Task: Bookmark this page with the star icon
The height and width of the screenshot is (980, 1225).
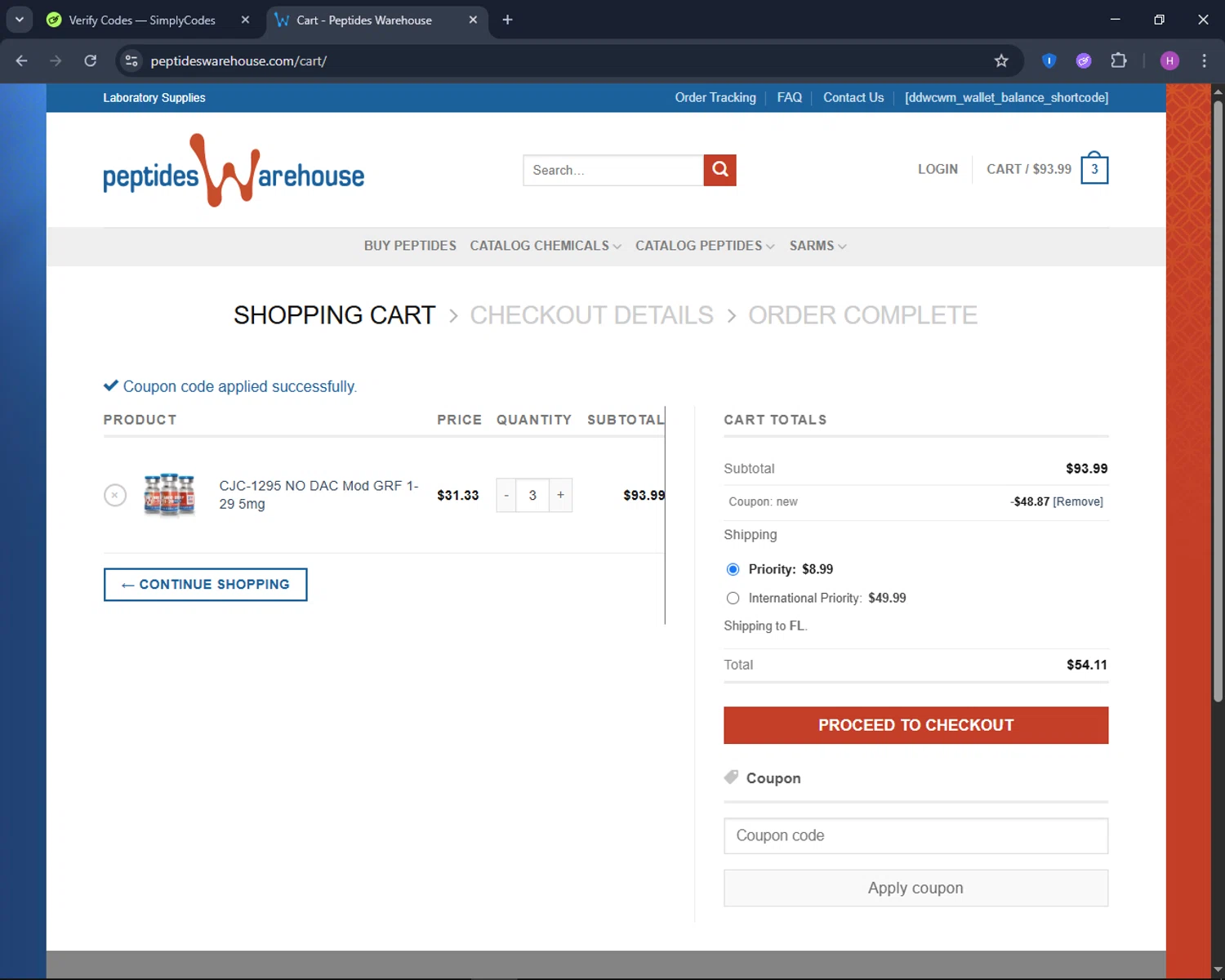Action: click(1001, 60)
